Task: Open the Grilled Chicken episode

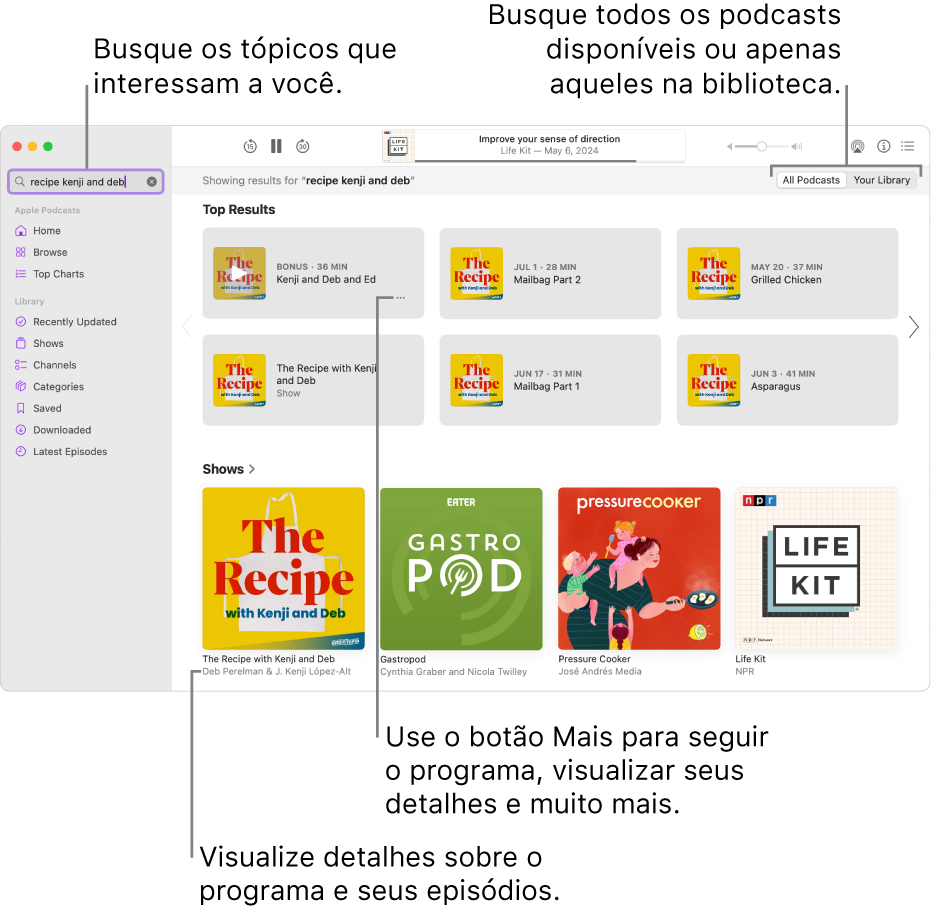Action: [787, 273]
